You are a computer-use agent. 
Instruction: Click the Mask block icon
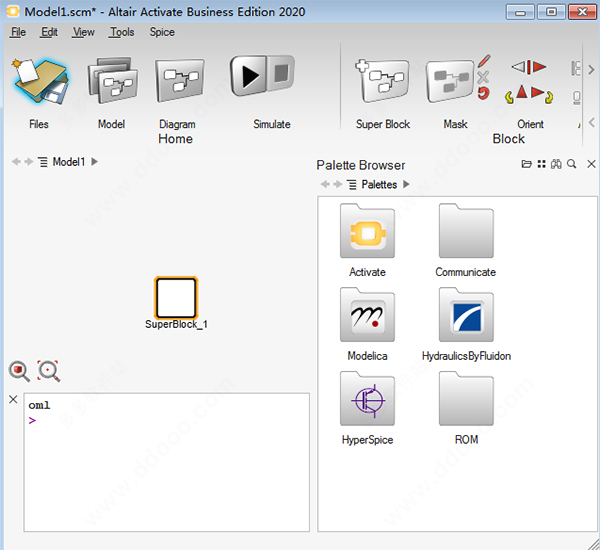(450, 81)
